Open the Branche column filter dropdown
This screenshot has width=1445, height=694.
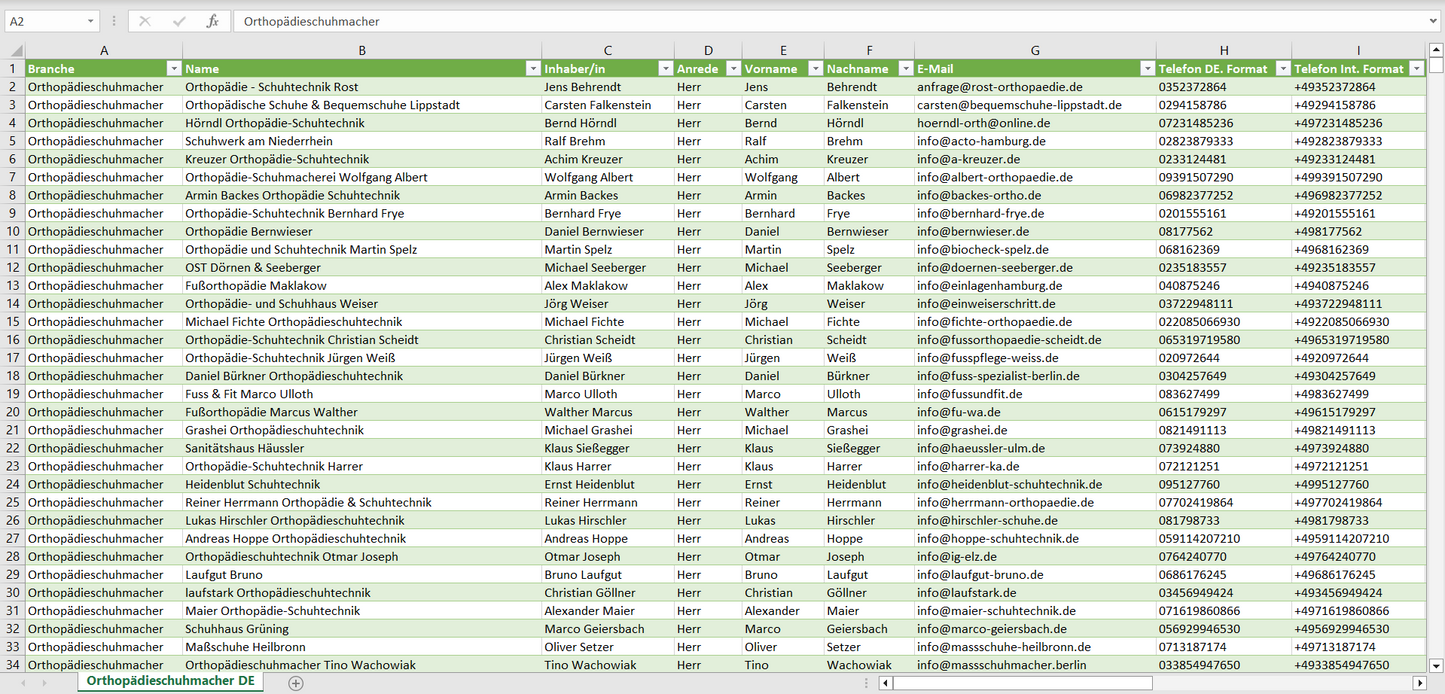pyautogui.click(x=173, y=69)
